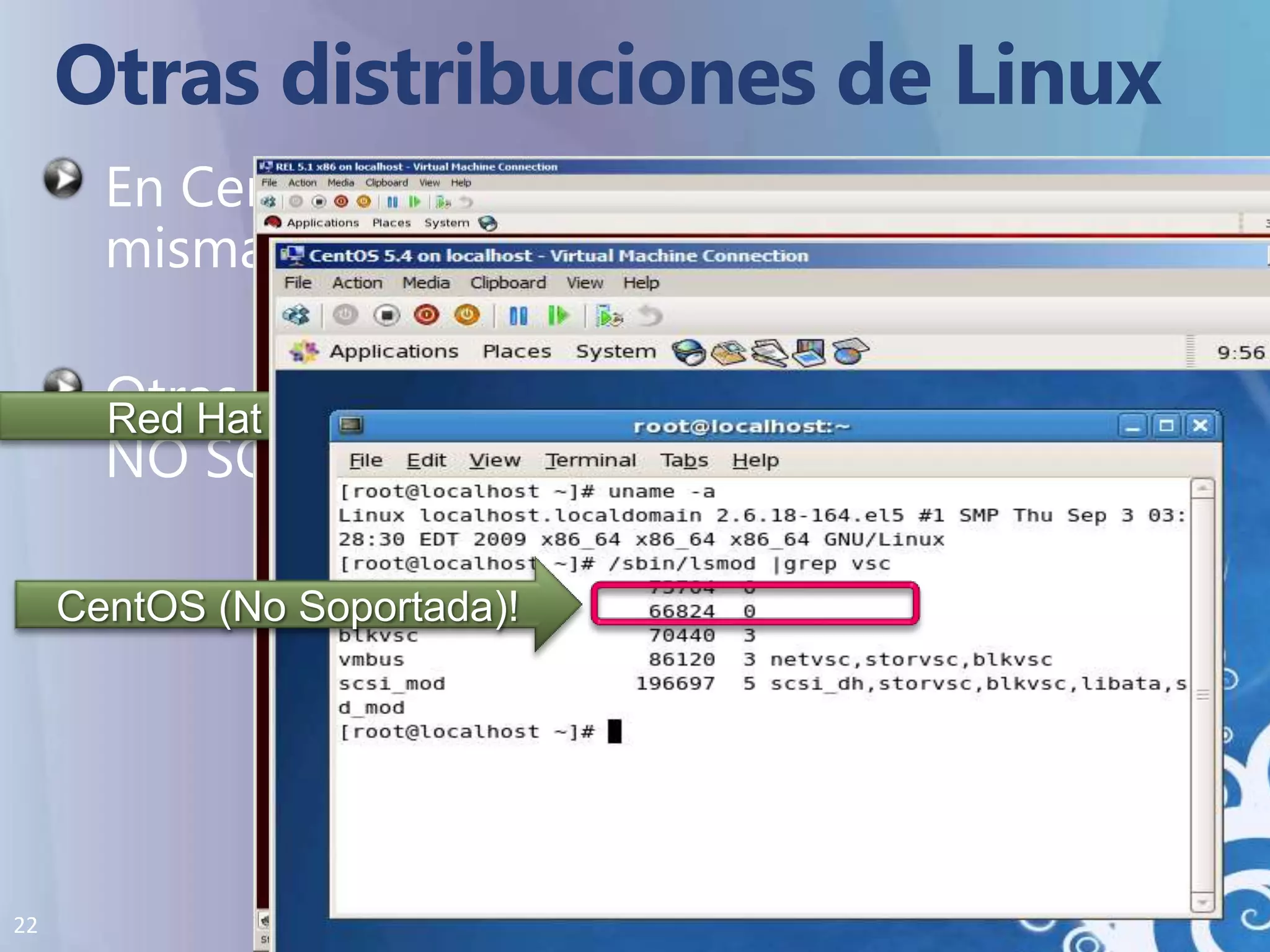Click orange Save state icon in CentOS toolbar
Screen dimensions: 1270x952
click(467, 315)
